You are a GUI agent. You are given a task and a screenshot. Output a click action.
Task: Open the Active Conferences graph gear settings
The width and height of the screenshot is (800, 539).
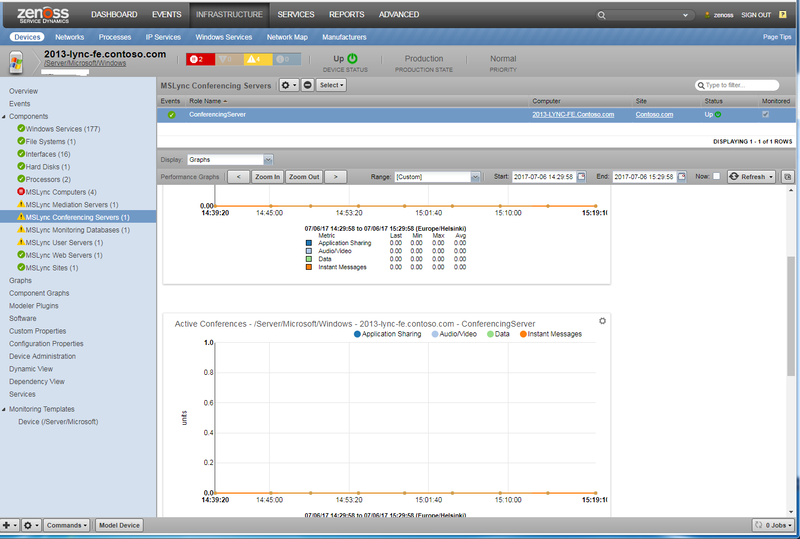(603, 321)
